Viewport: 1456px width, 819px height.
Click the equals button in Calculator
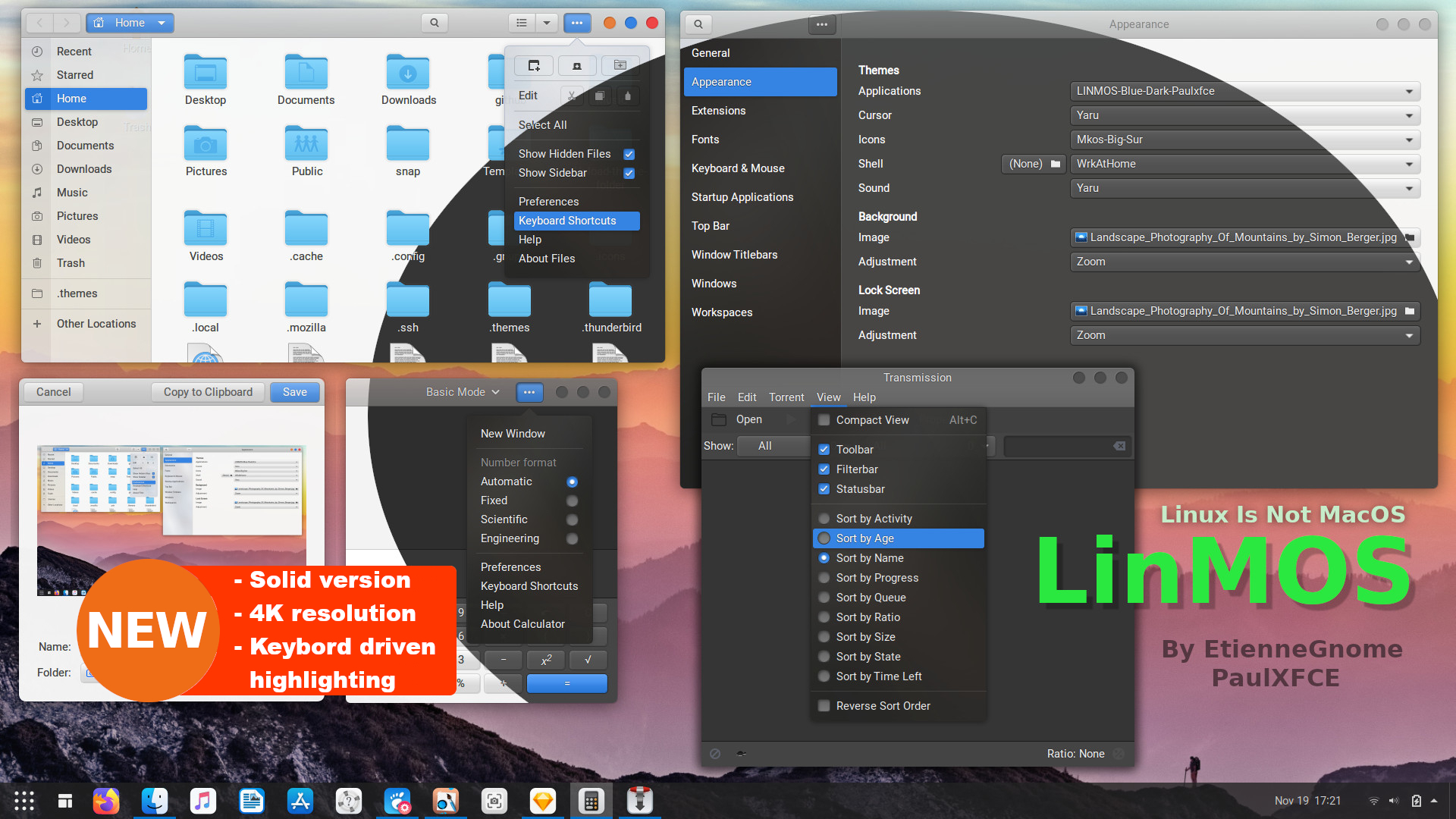(x=566, y=683)
